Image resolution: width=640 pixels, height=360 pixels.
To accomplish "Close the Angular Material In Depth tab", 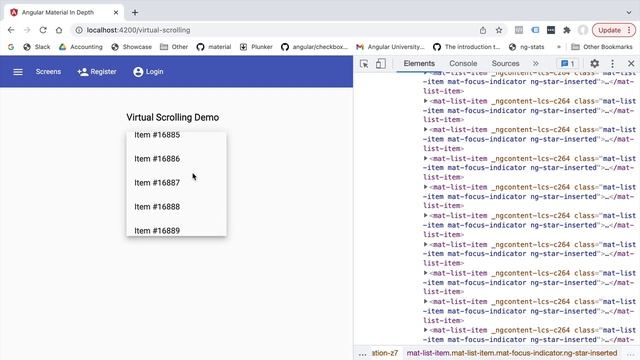I will tap(116, 13).
